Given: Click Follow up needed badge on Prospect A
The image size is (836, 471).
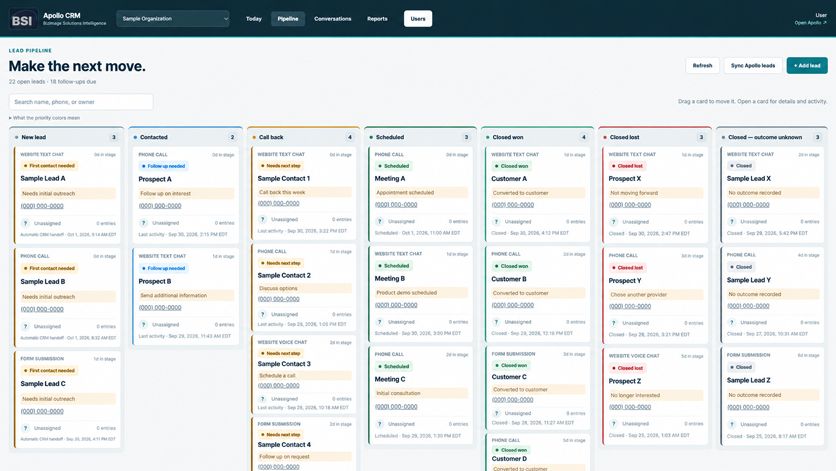Looking at the screenshot, I should coord(163,166).
